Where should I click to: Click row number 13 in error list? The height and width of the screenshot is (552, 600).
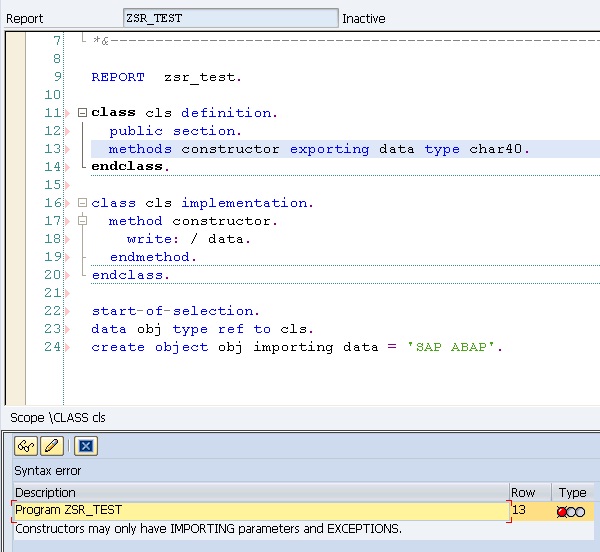point(521,511)
